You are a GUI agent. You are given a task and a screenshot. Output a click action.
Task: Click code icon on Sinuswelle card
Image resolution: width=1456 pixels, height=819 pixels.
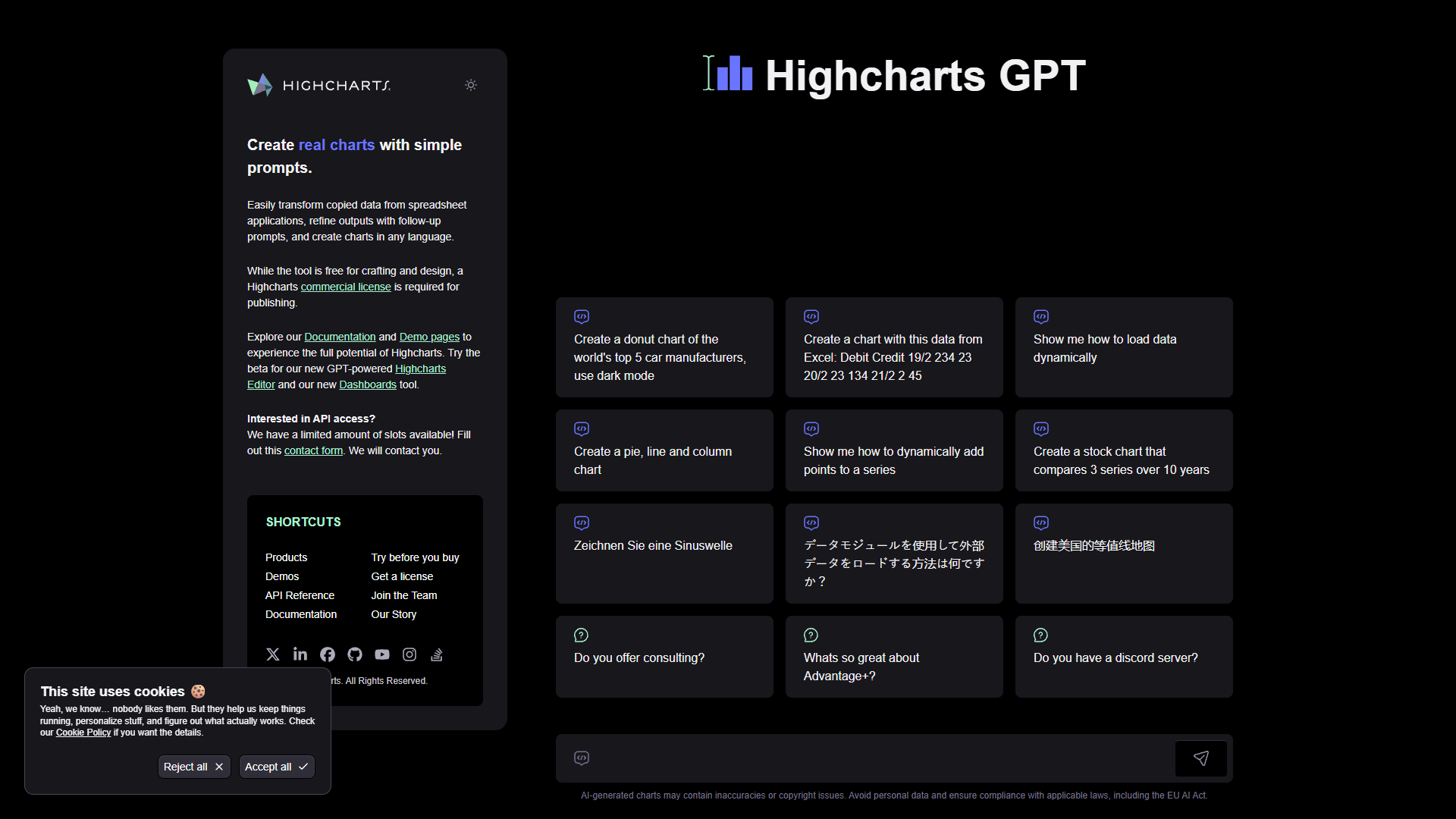582,522
